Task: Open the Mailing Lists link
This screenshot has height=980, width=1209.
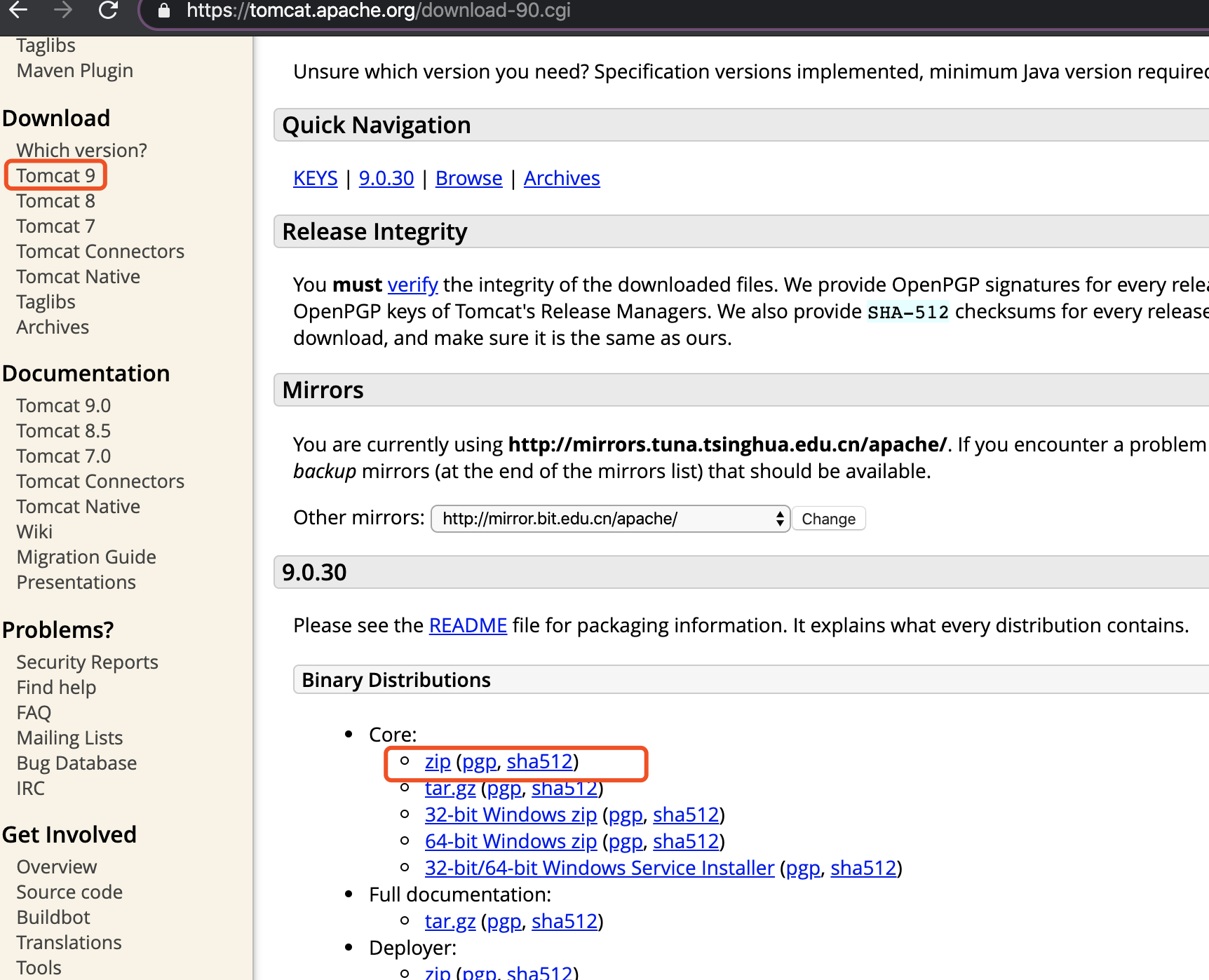Action: pyautogui.click(x=69, y=737)
